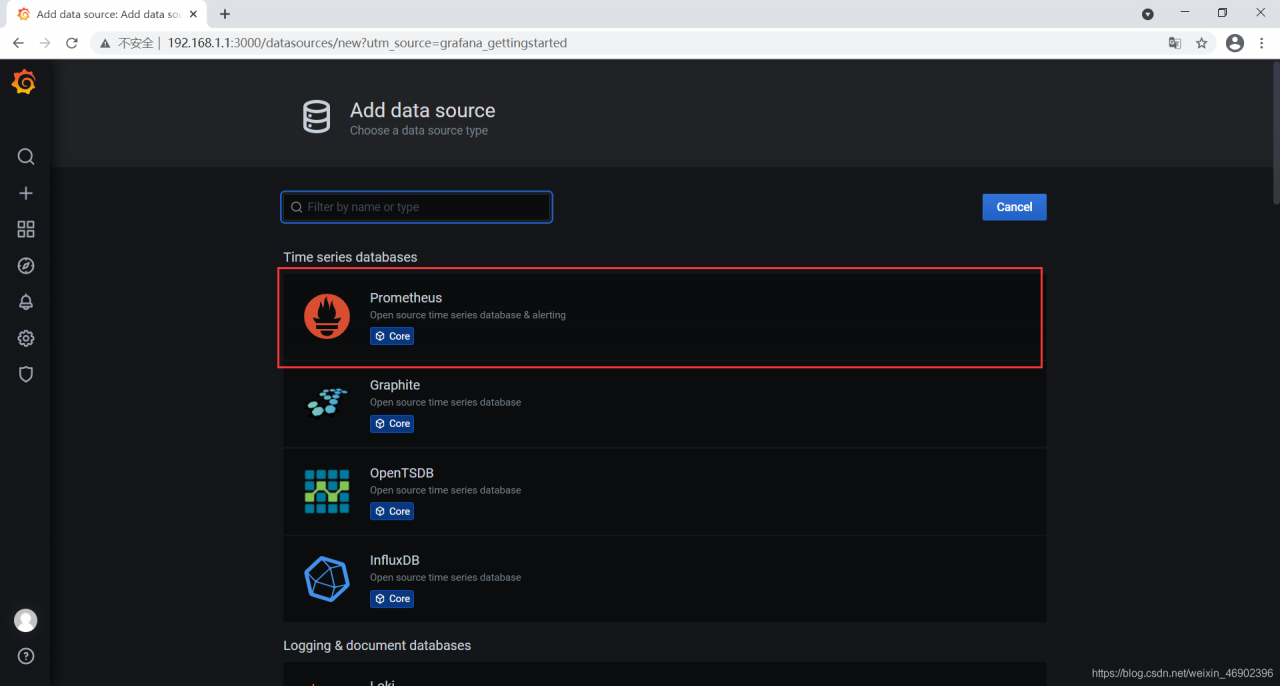Open a new browser tab

pyautogui.click(x=225, y=14)
